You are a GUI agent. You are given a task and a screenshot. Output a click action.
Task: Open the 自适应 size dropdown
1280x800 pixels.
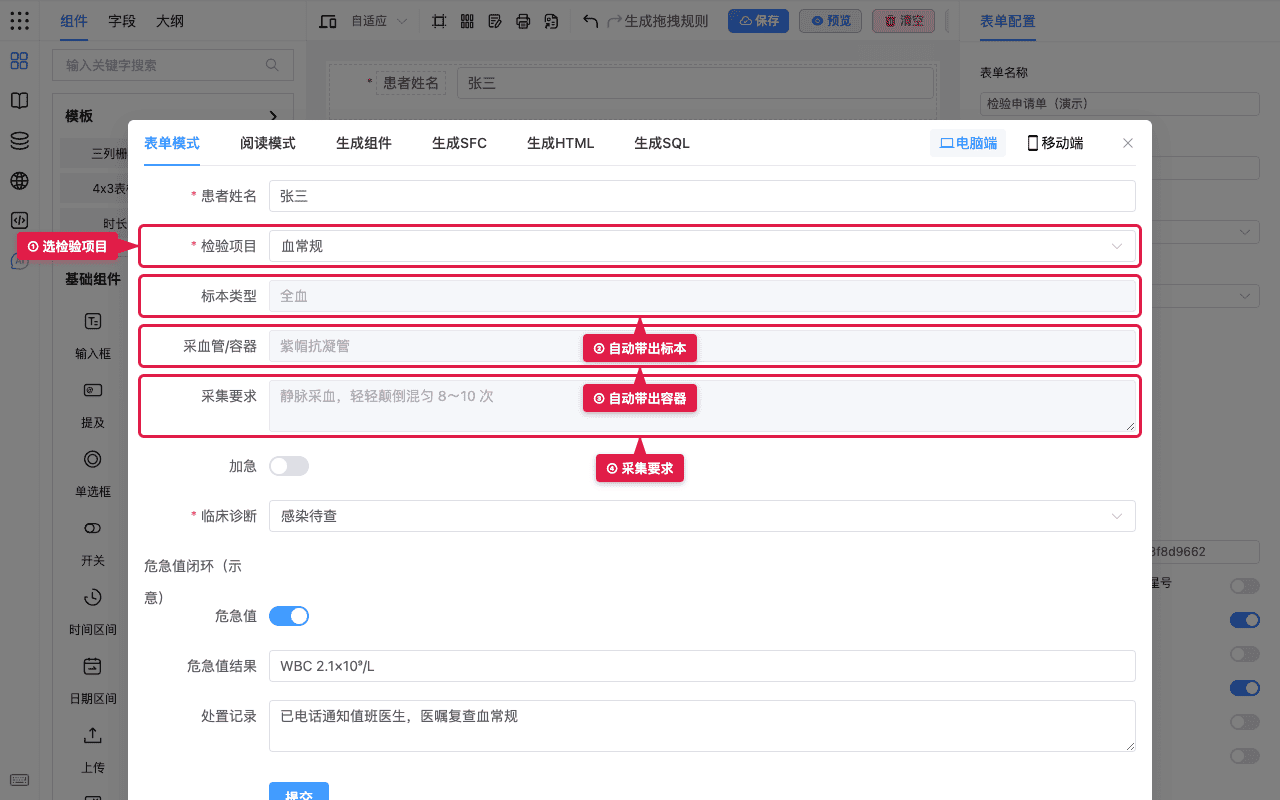point(379,21)
